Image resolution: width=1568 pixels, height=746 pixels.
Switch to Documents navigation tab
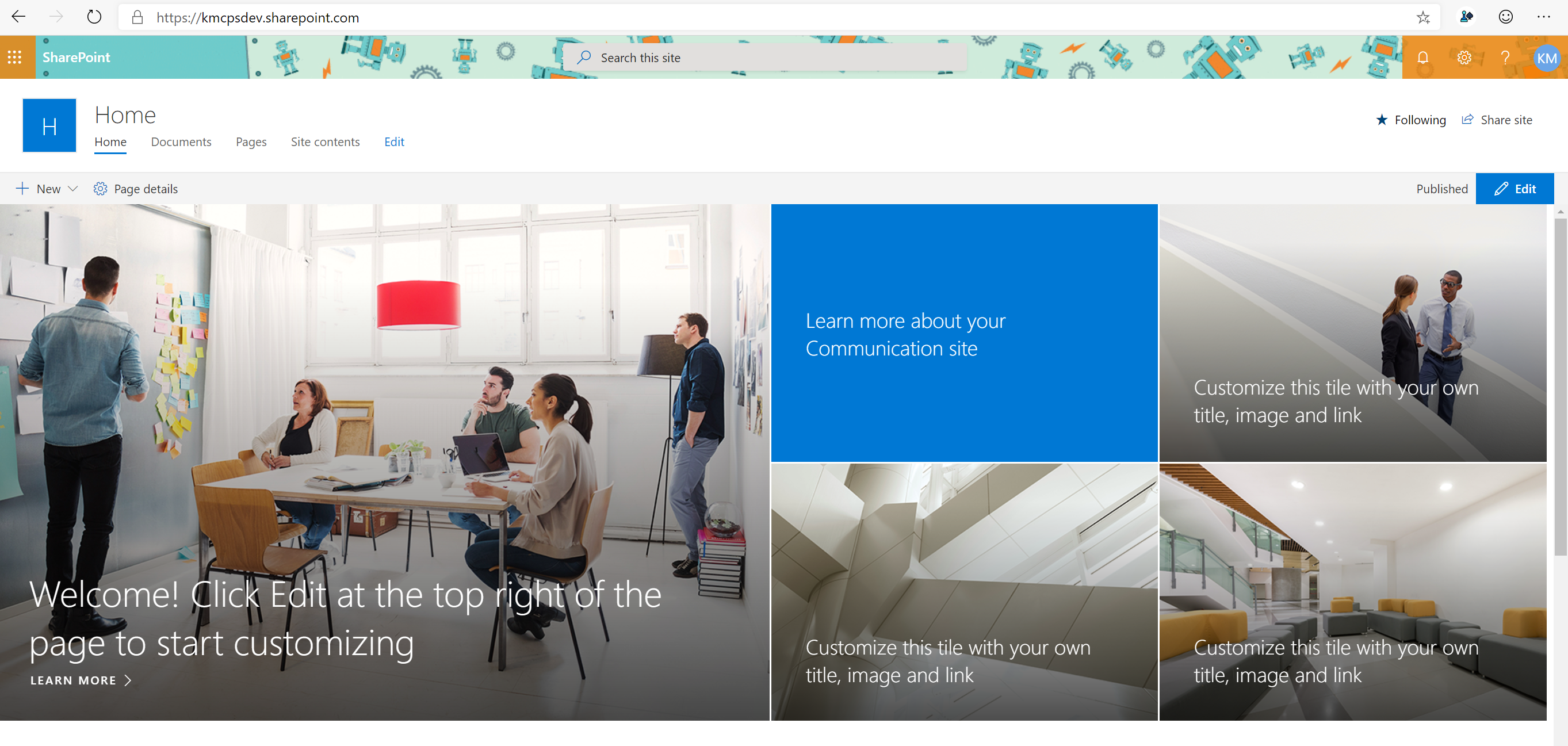[181, 141]
